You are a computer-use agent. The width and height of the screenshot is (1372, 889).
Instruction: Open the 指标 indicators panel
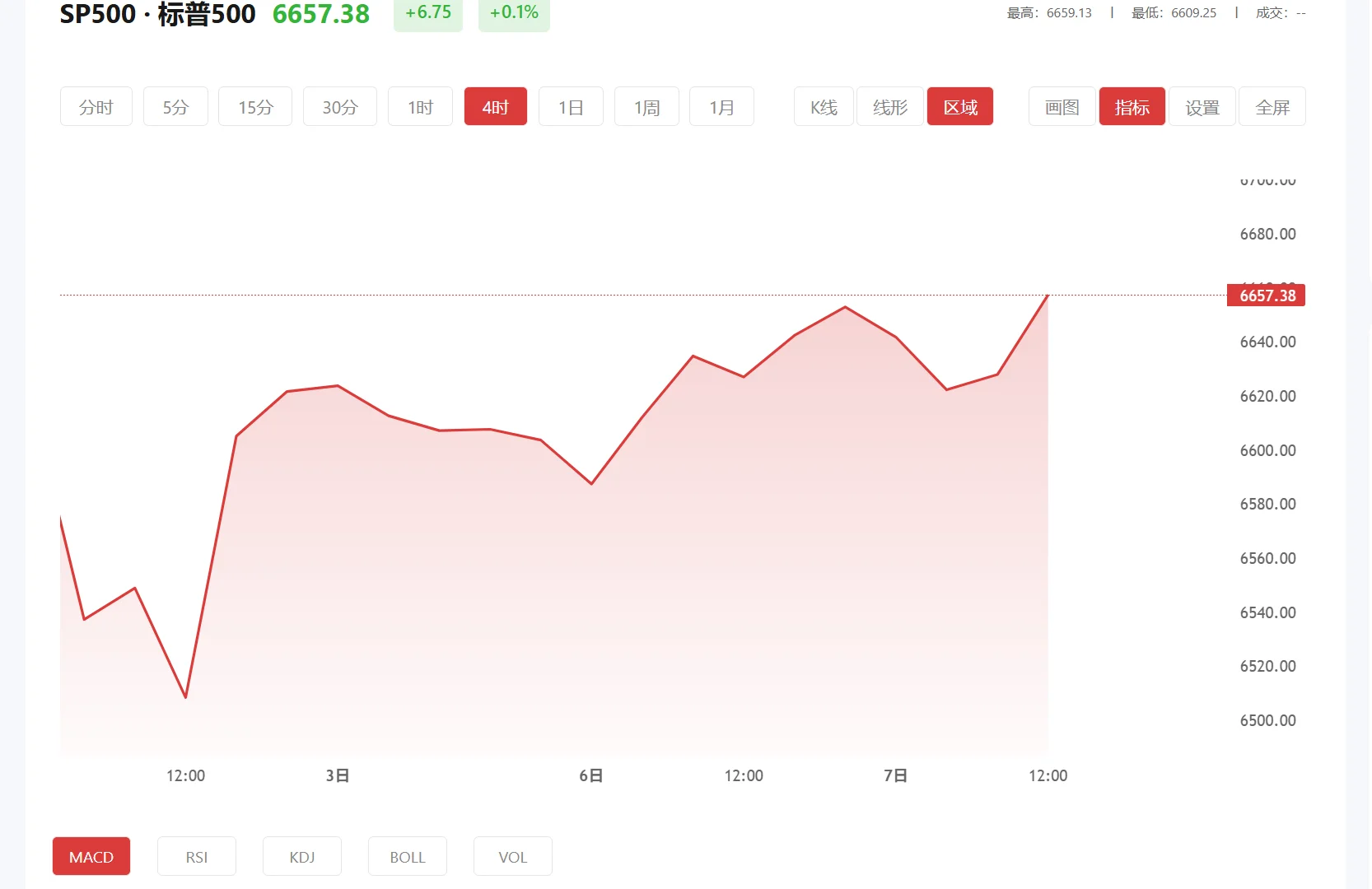pos(1132,106)
